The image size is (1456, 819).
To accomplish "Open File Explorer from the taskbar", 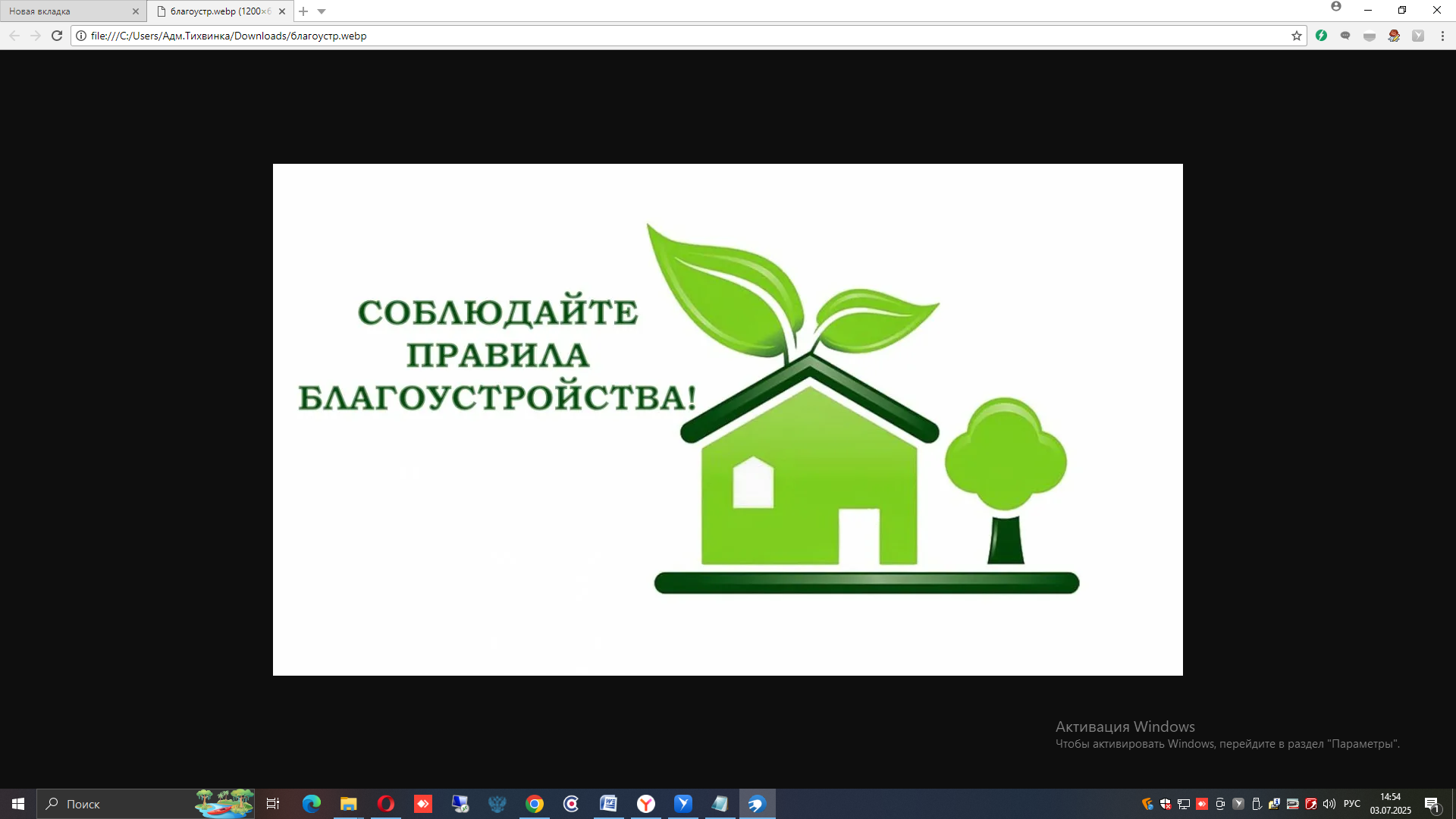I will click(349, 804).
